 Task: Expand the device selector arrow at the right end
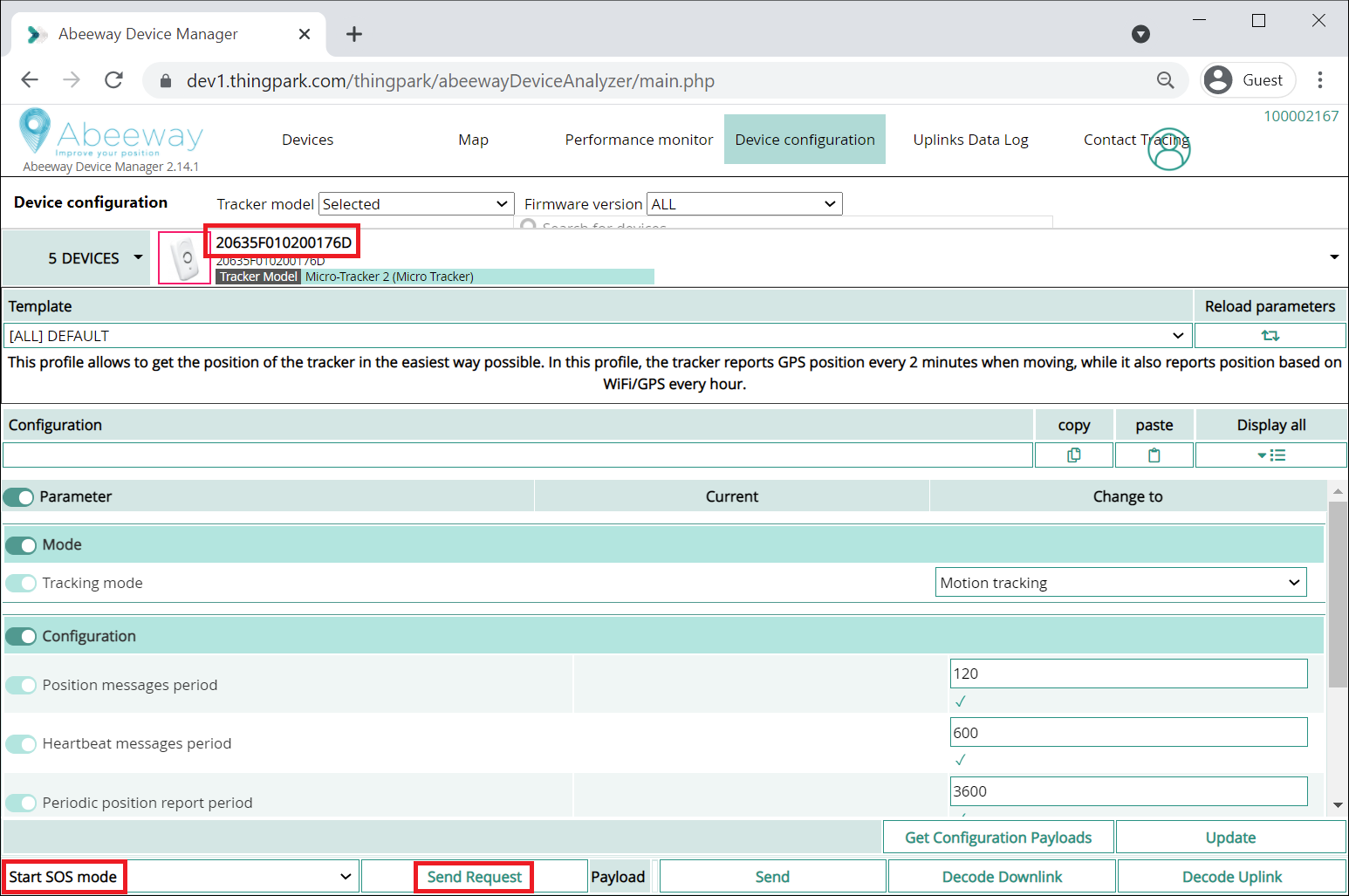tap(1334, 256)
